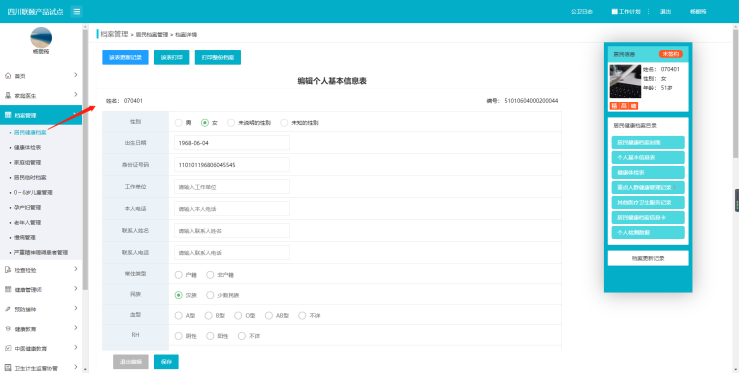
Task: Open 老年人管理 submenu item
Action: pos(27,222)
